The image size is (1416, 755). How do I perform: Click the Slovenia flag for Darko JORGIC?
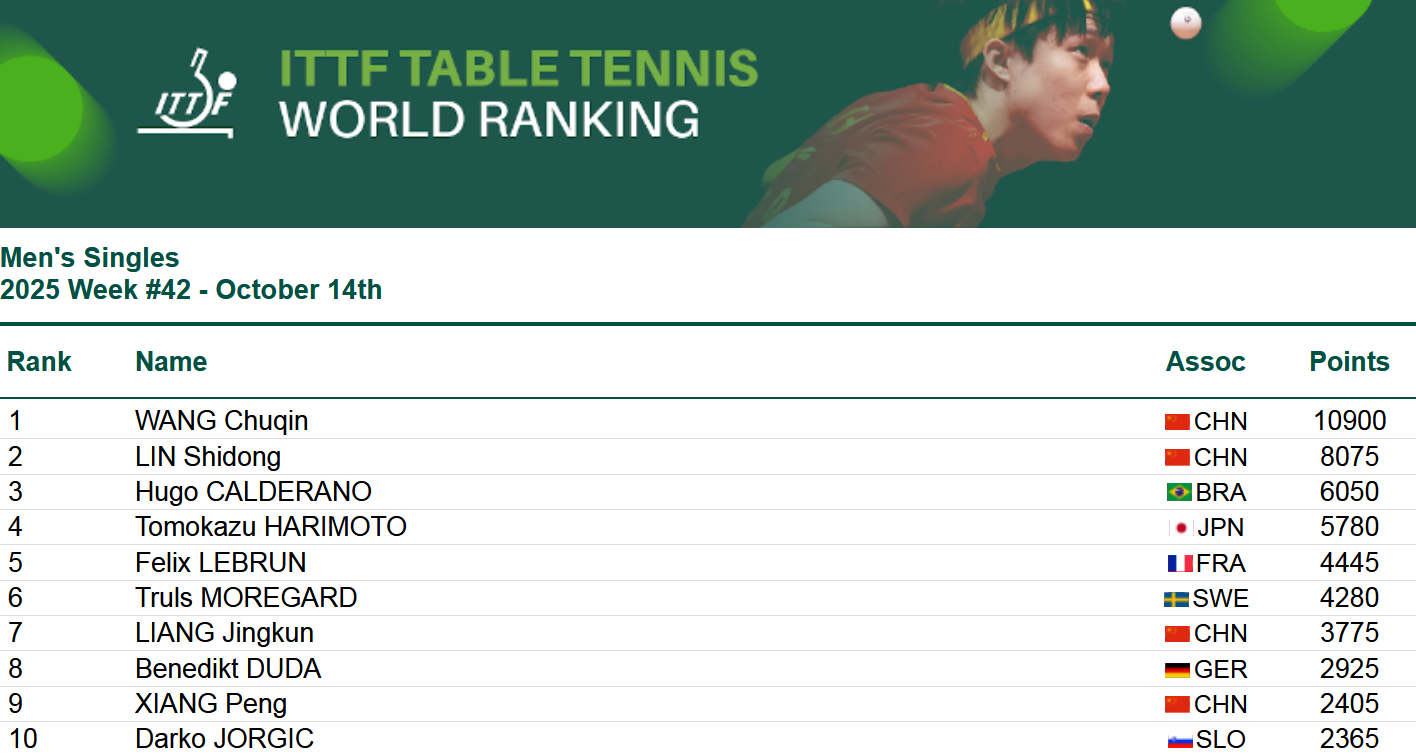pyautogui.click(x=1180, y=741)
